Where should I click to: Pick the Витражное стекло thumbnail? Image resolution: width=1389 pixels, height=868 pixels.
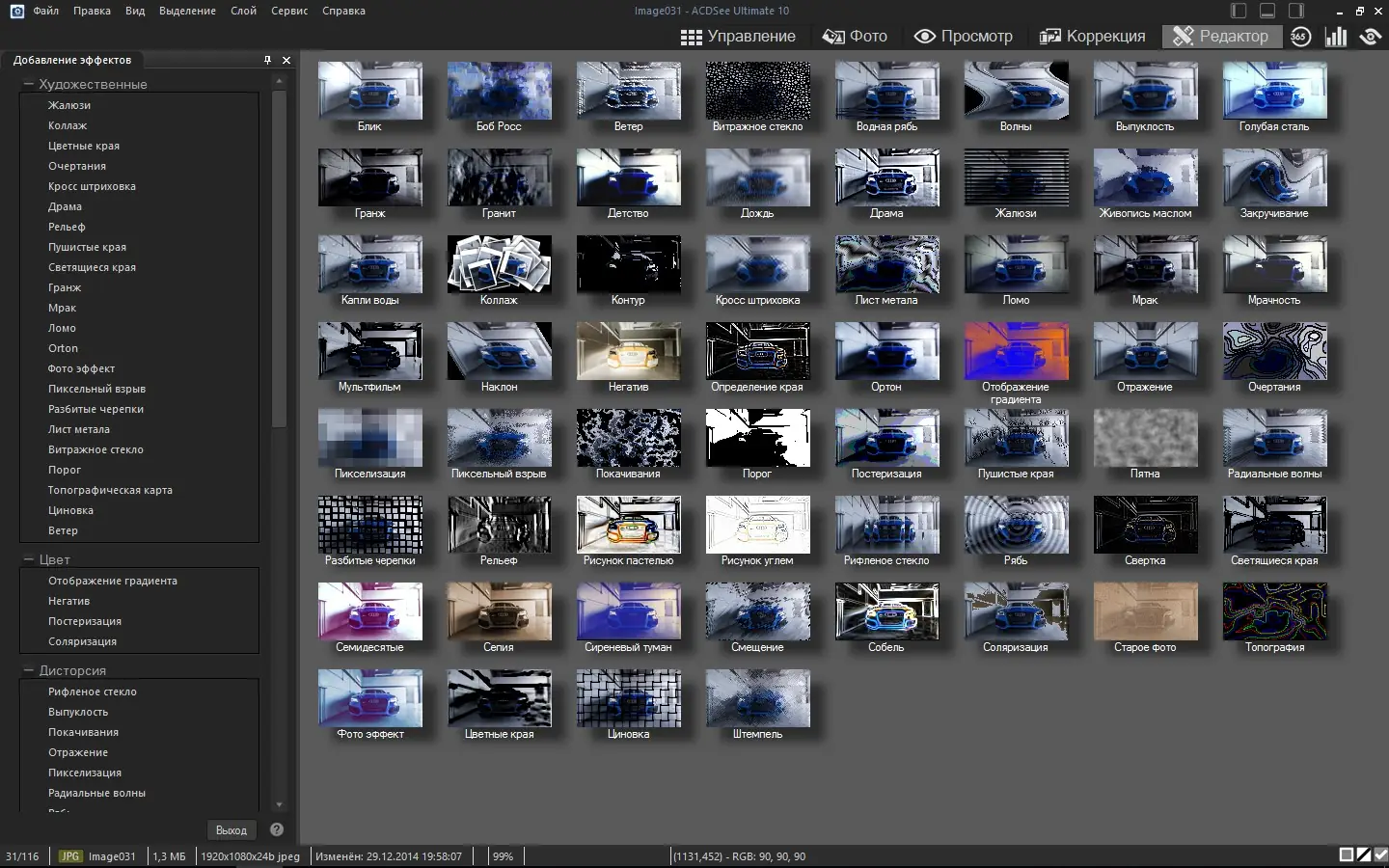tap(757, 91)
